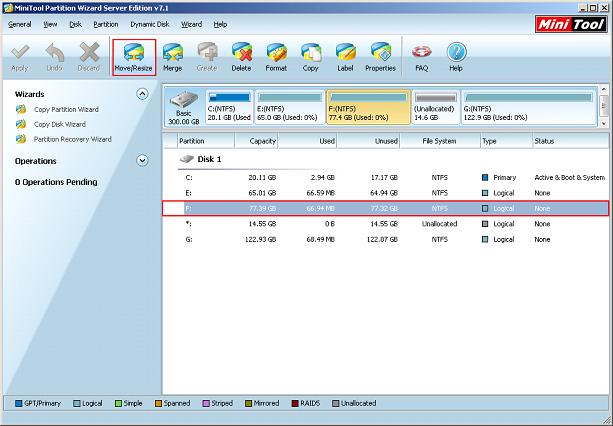Select the Move/Resize partition tool

point(134,57)
